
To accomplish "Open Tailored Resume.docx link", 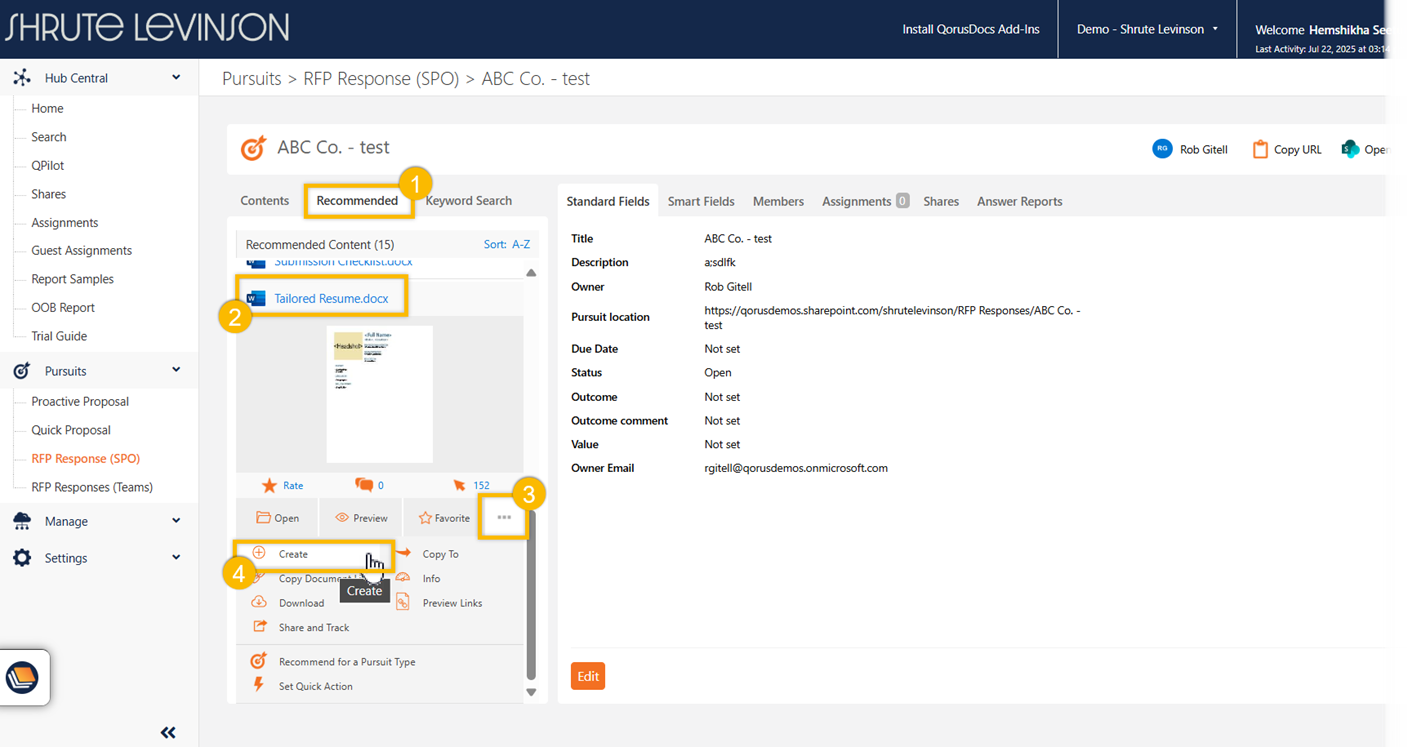I will tap(331, 298).
